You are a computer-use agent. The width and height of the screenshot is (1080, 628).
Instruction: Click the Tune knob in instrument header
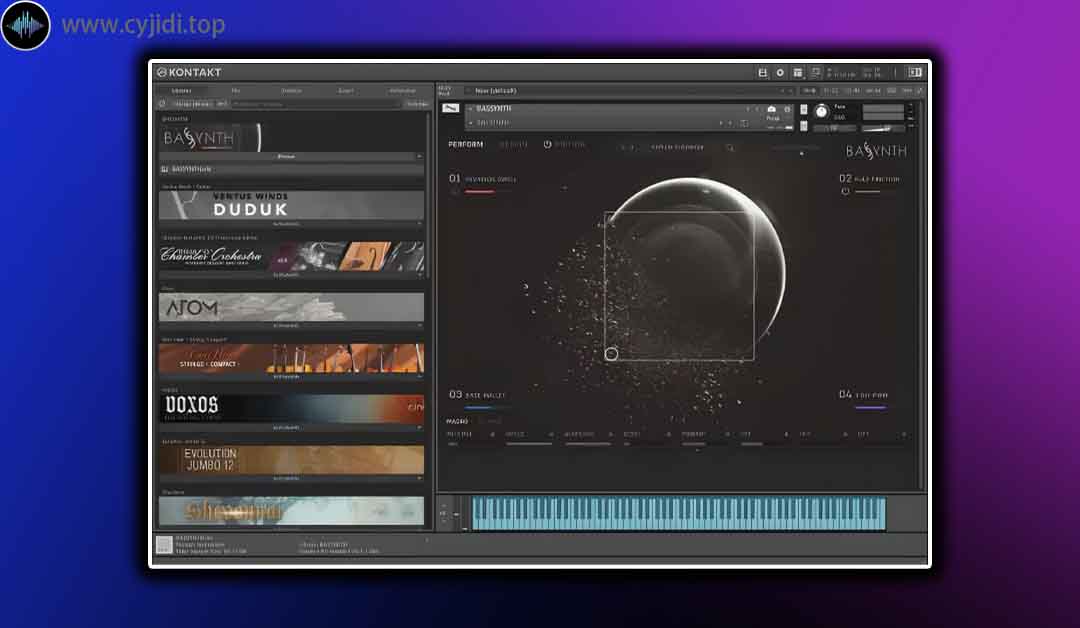pyautogui.click(x=821, y=112)
